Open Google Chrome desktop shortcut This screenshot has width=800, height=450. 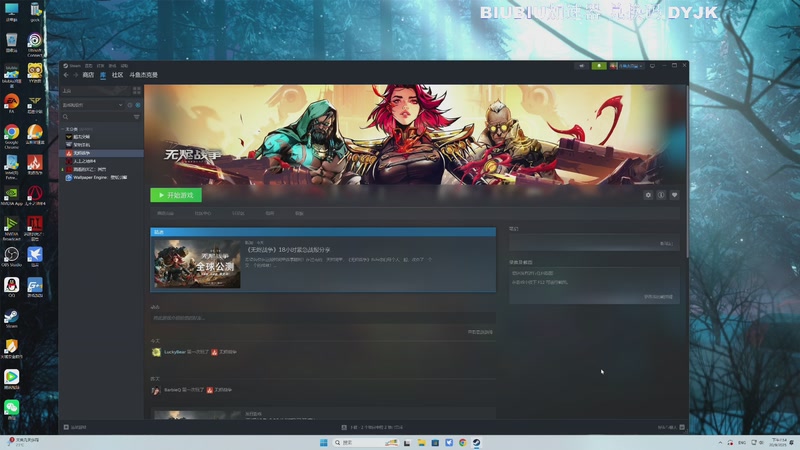[x=11, y=136]
